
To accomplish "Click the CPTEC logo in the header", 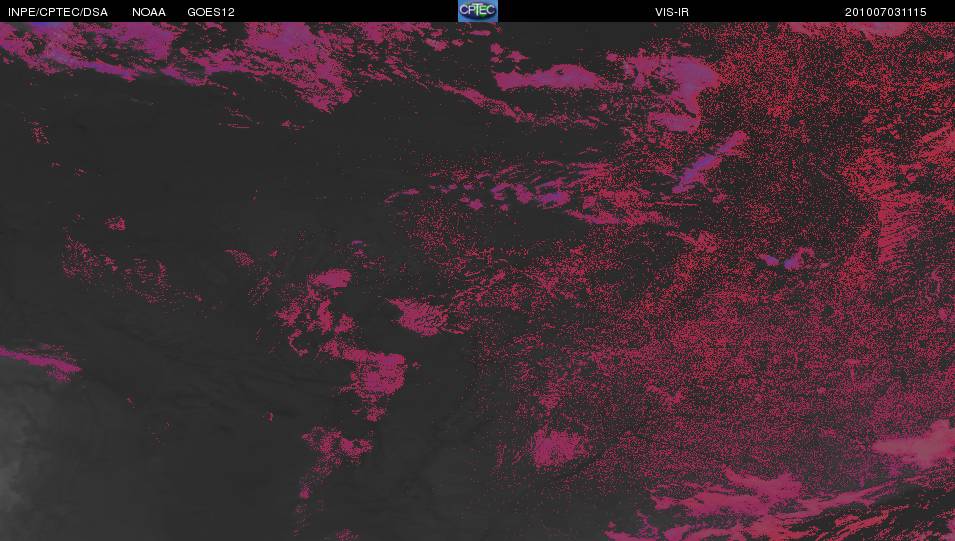I will [478, 11].
